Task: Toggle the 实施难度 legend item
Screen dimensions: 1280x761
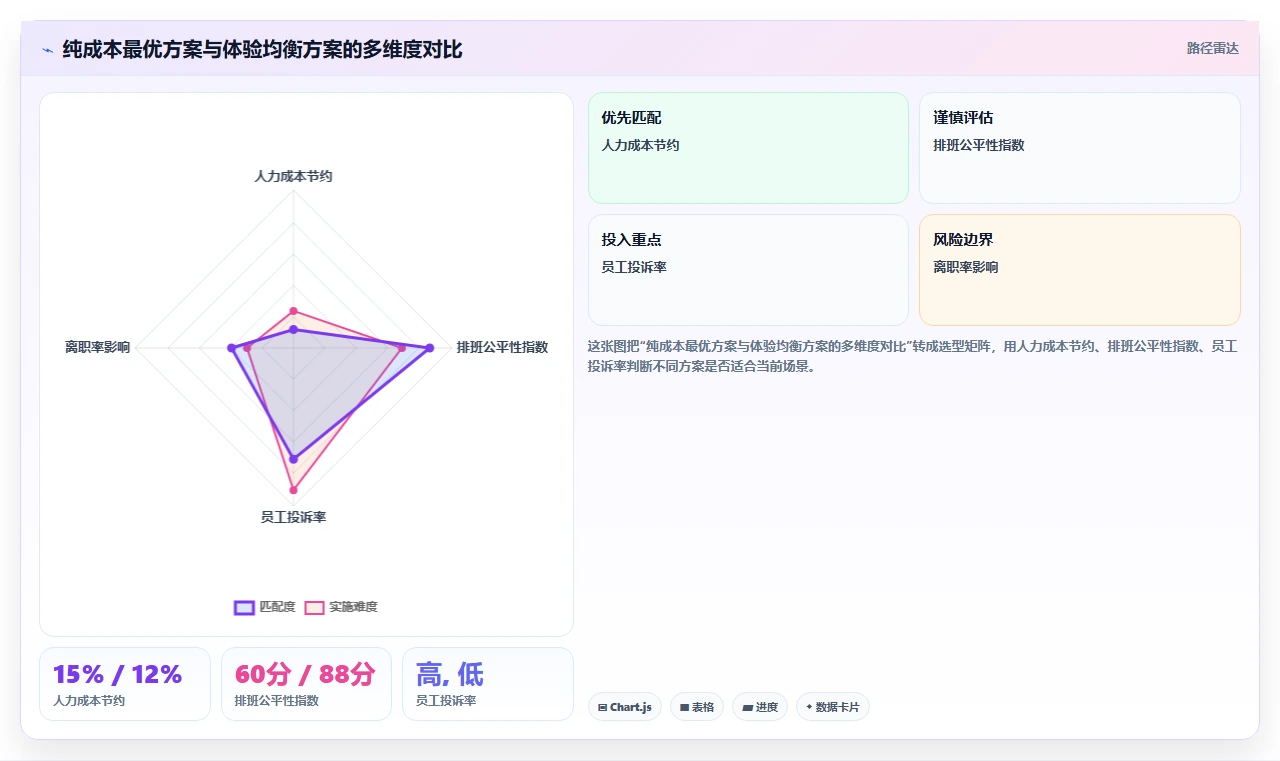Action: coord(341,607)
